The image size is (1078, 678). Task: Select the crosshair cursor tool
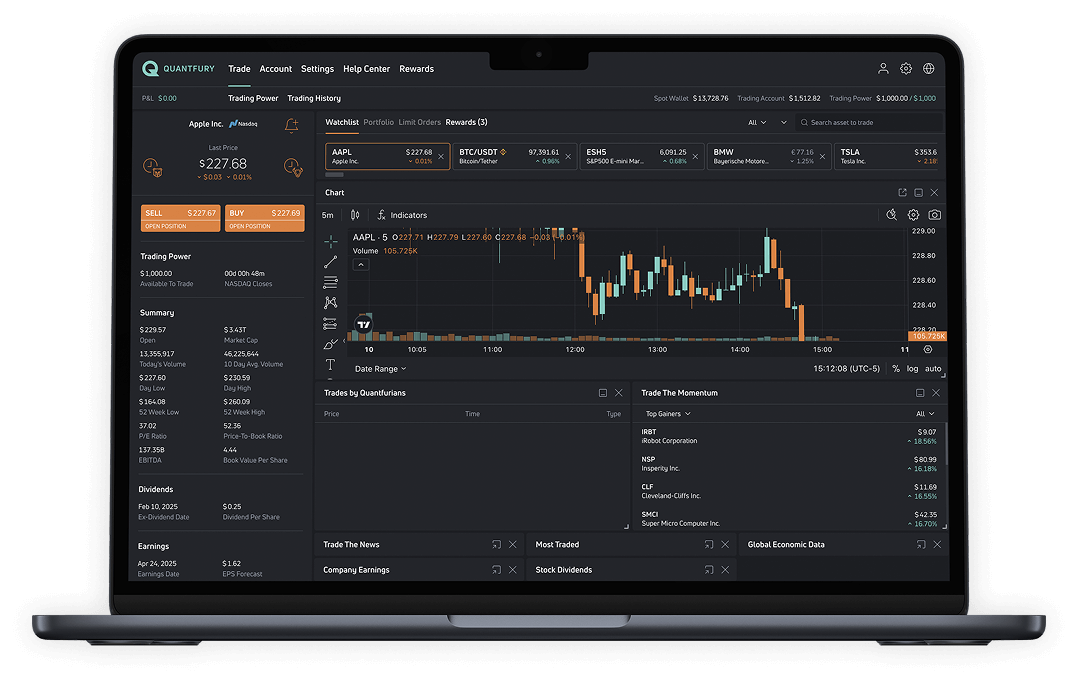(x=331, y=241)
